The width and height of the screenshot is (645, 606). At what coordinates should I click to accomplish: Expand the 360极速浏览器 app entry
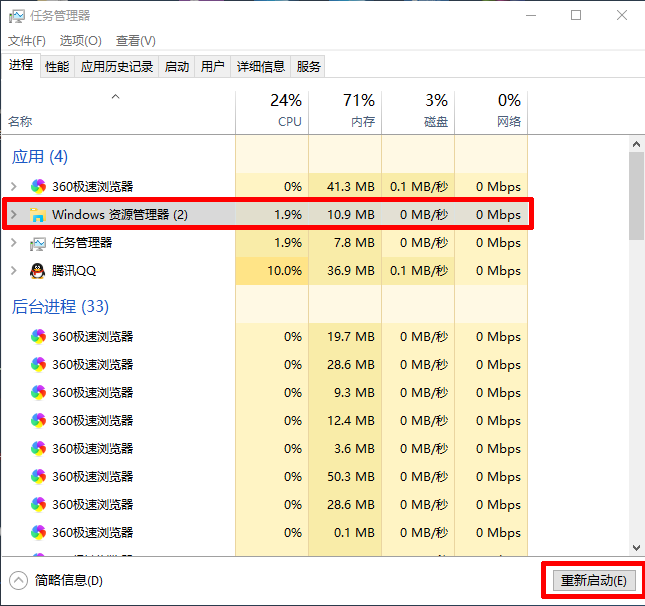(x=13, y=186)
